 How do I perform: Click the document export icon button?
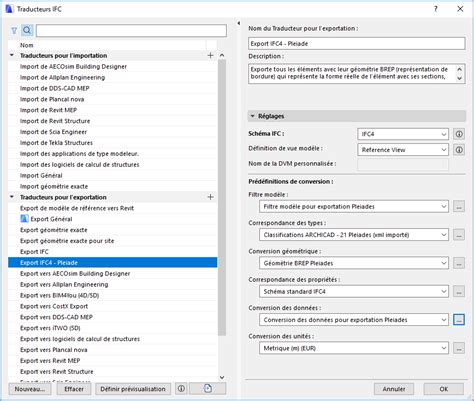[208, 389]
